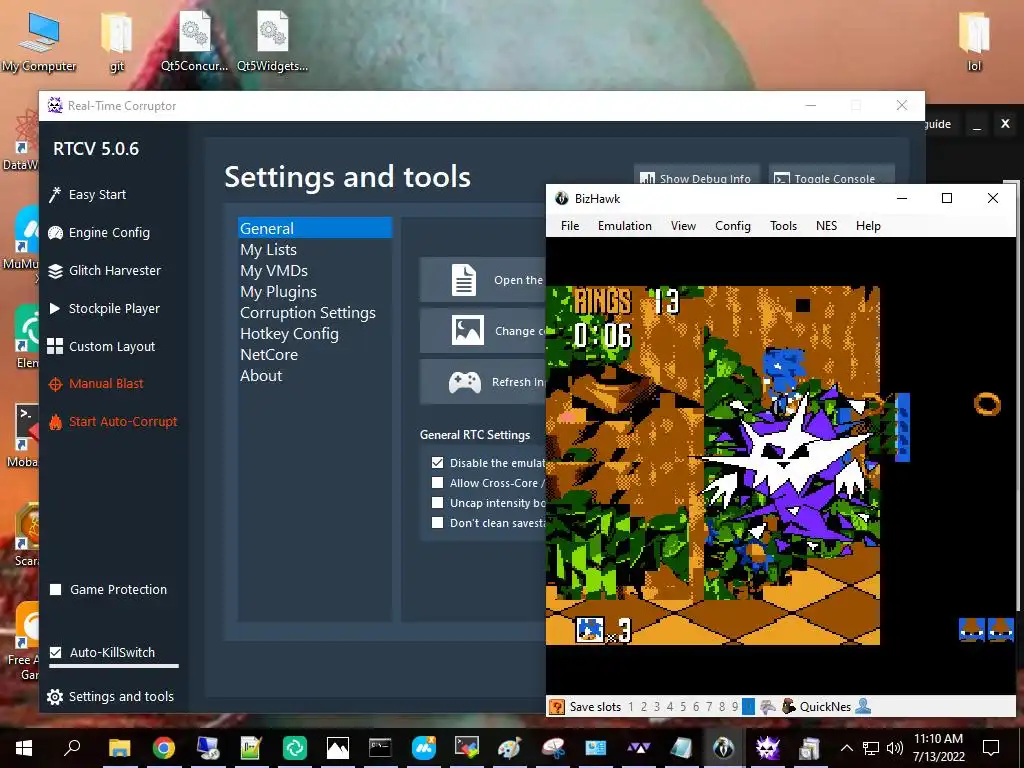Open the Glitch Harvester panel
This screenshot has height=768, width=1024.
point(104,270)
